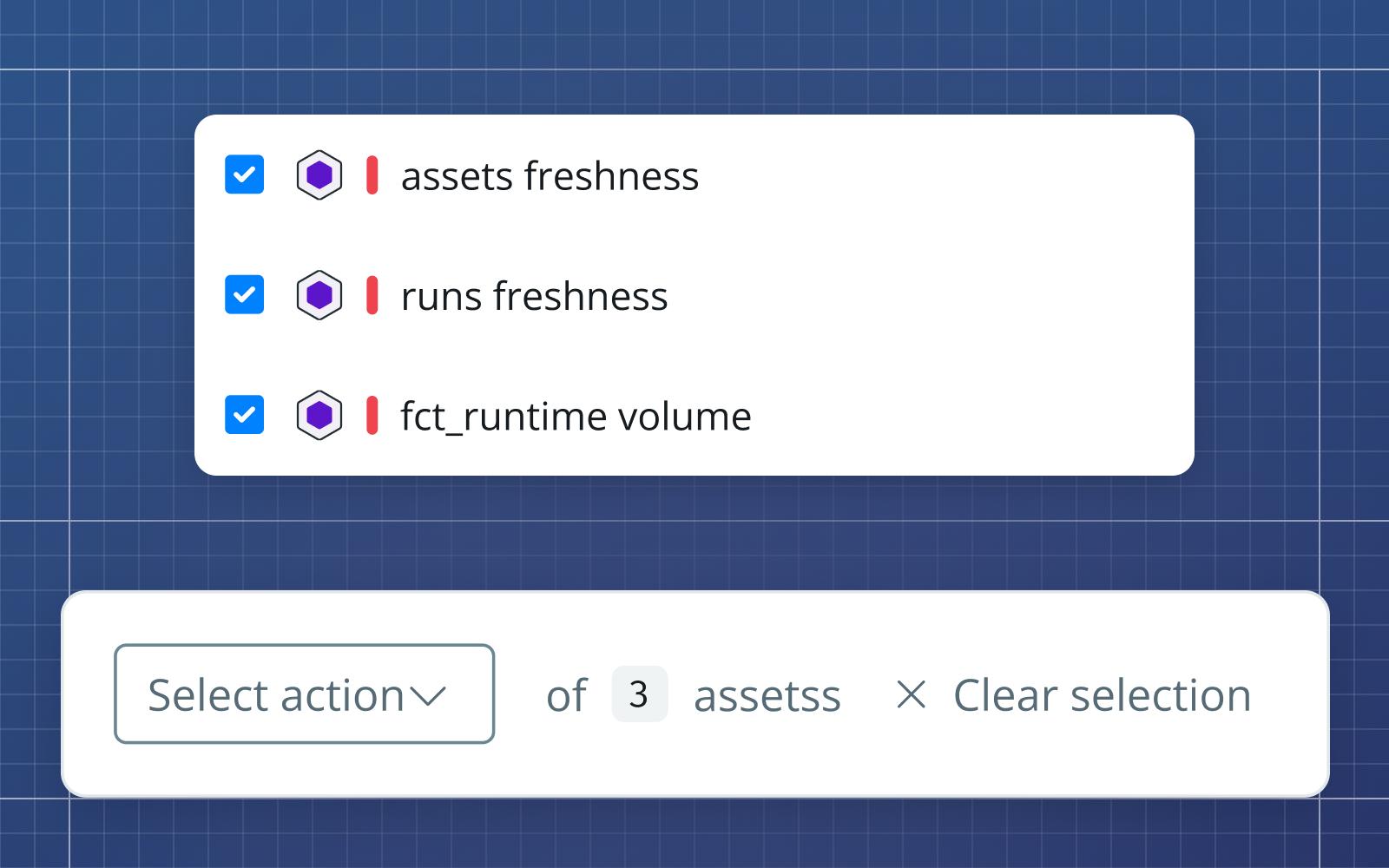Click the X icon next to Clear selection
The height and width of the screenshot is (868, 1389).
click(x=912, y=694)
